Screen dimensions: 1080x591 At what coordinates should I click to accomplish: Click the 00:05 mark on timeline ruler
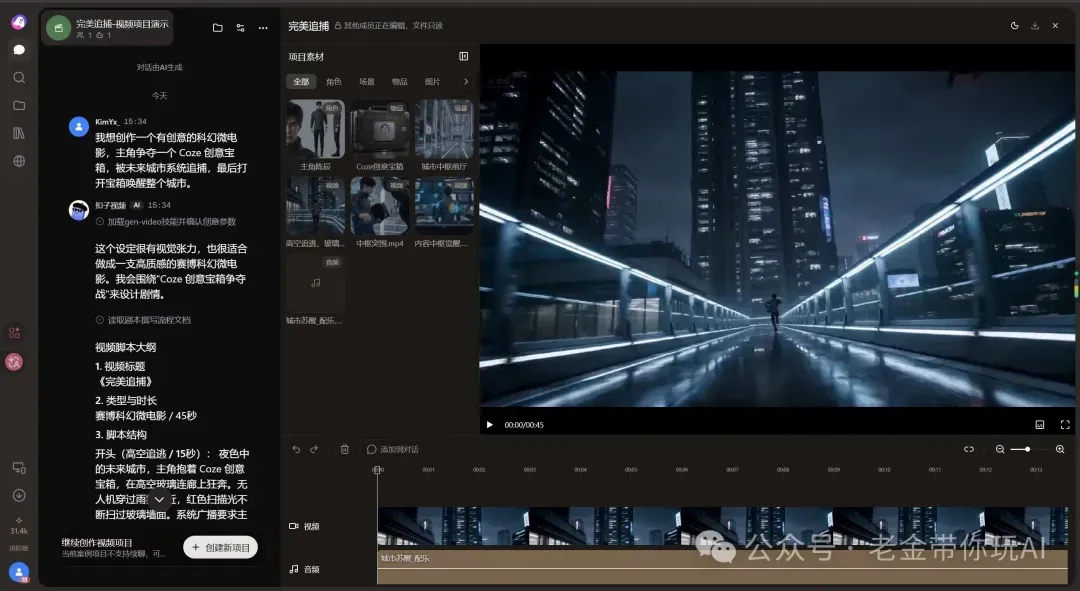[631, 470]
